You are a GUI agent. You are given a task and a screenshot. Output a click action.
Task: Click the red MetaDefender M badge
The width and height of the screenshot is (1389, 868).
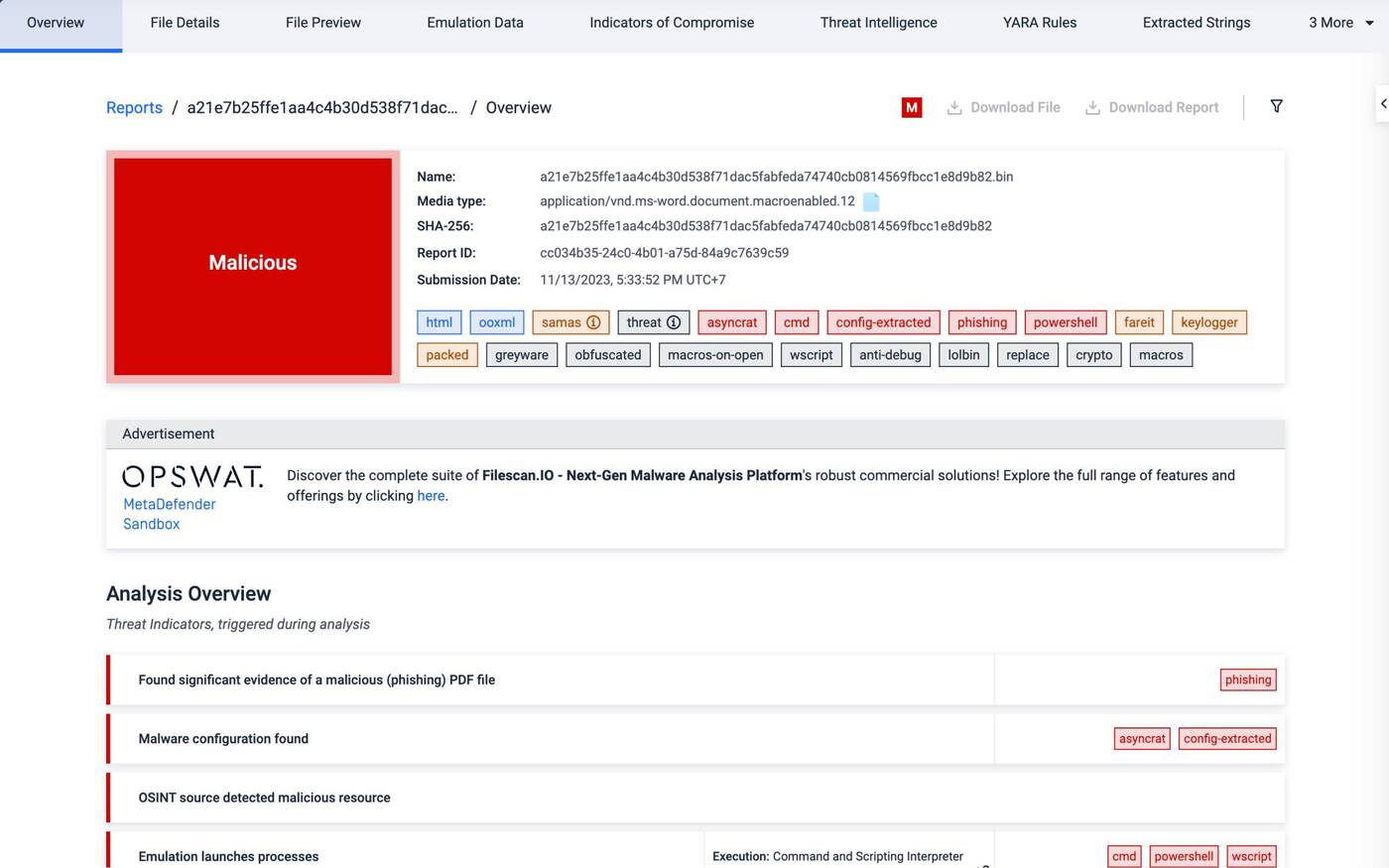pyautogui.click(x=911, y=106)
